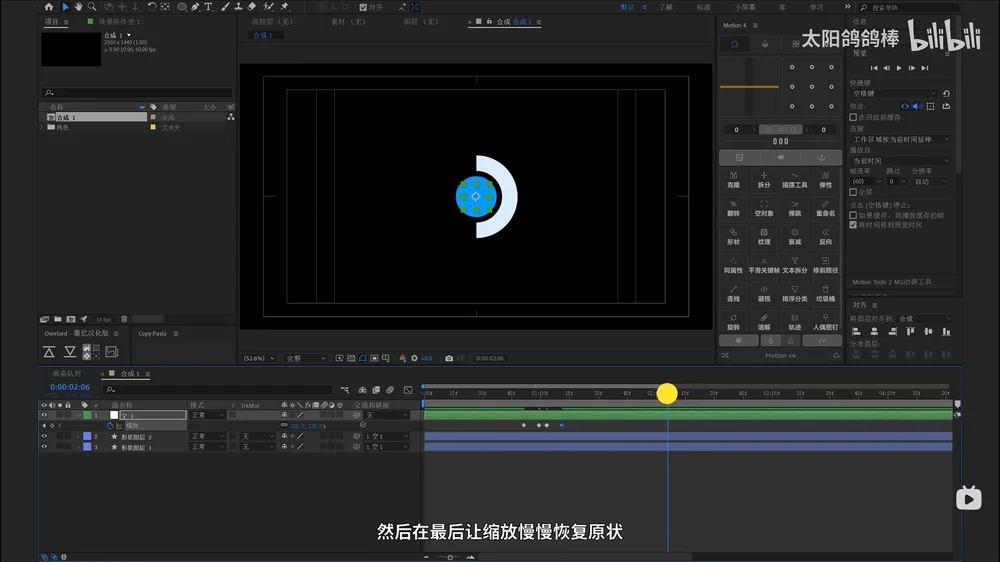Click the current timecode 0:00:02:06
Image resolution: width=1000 pixels, height=562 pixels.
point(70,387)
